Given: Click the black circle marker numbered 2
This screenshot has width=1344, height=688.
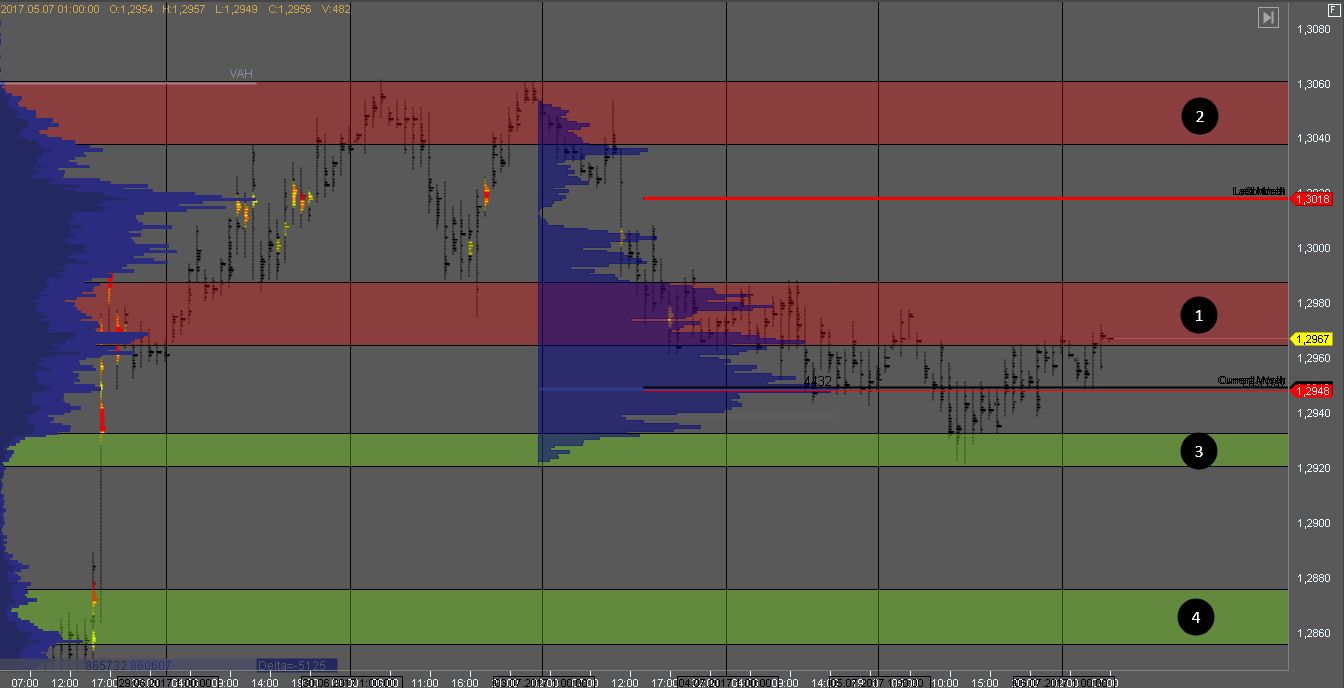Looking at the screenshot, I should pyautogui.click(x=1199, y=117).
